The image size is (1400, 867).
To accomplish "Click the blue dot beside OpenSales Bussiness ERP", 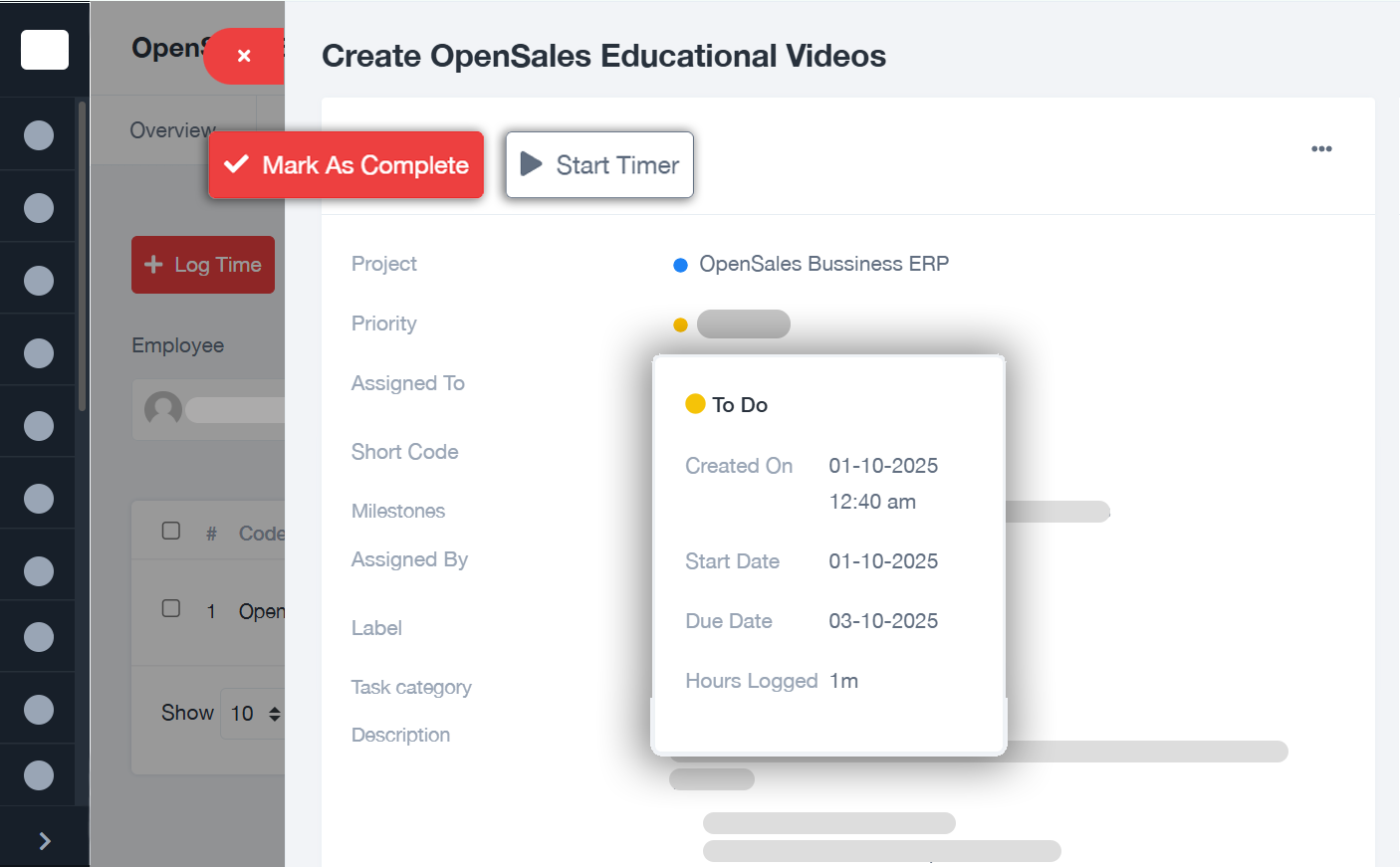I will [x=681, y=264].
